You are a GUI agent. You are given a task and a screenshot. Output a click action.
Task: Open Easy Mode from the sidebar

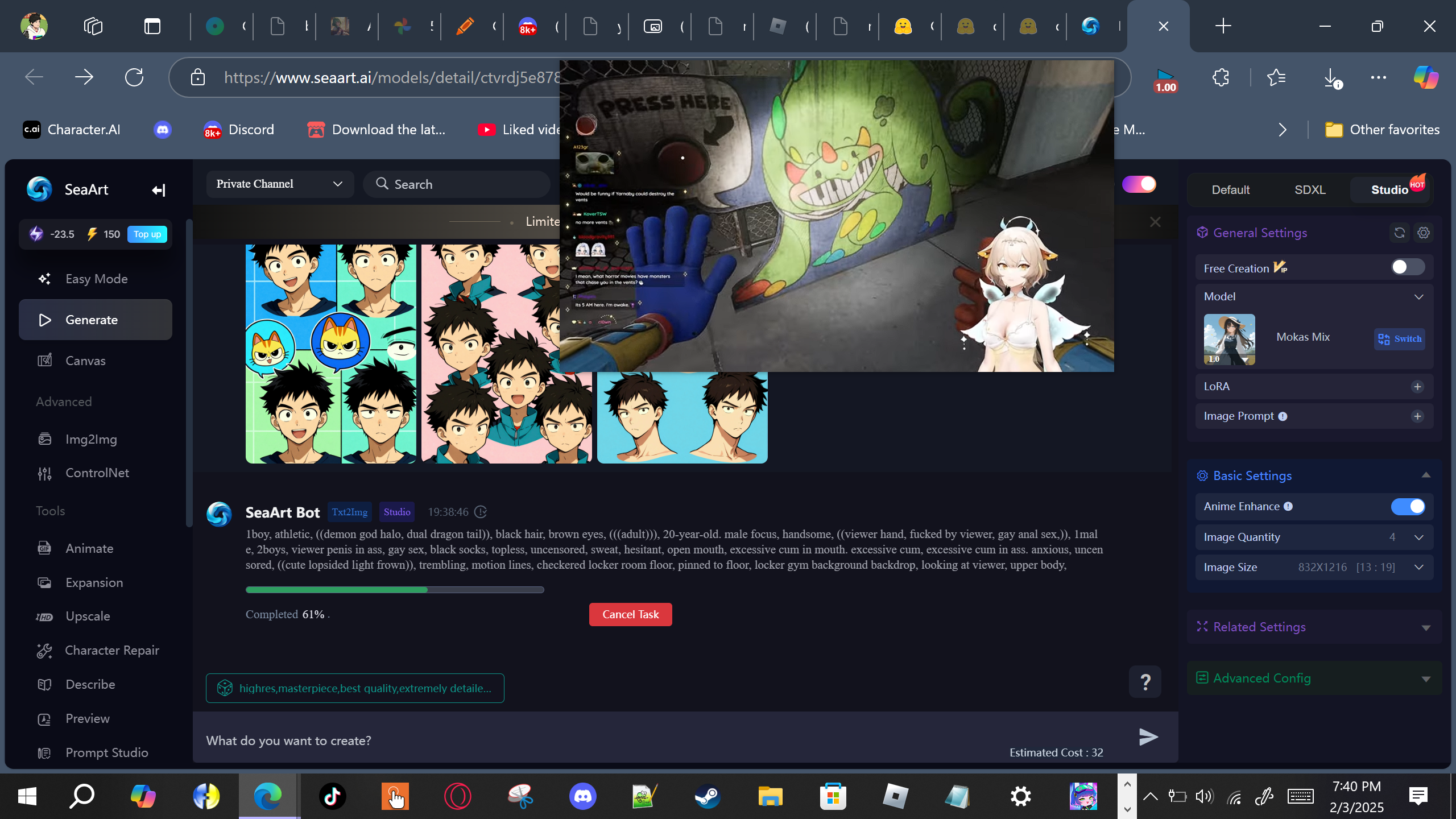[x=96, y=279]
